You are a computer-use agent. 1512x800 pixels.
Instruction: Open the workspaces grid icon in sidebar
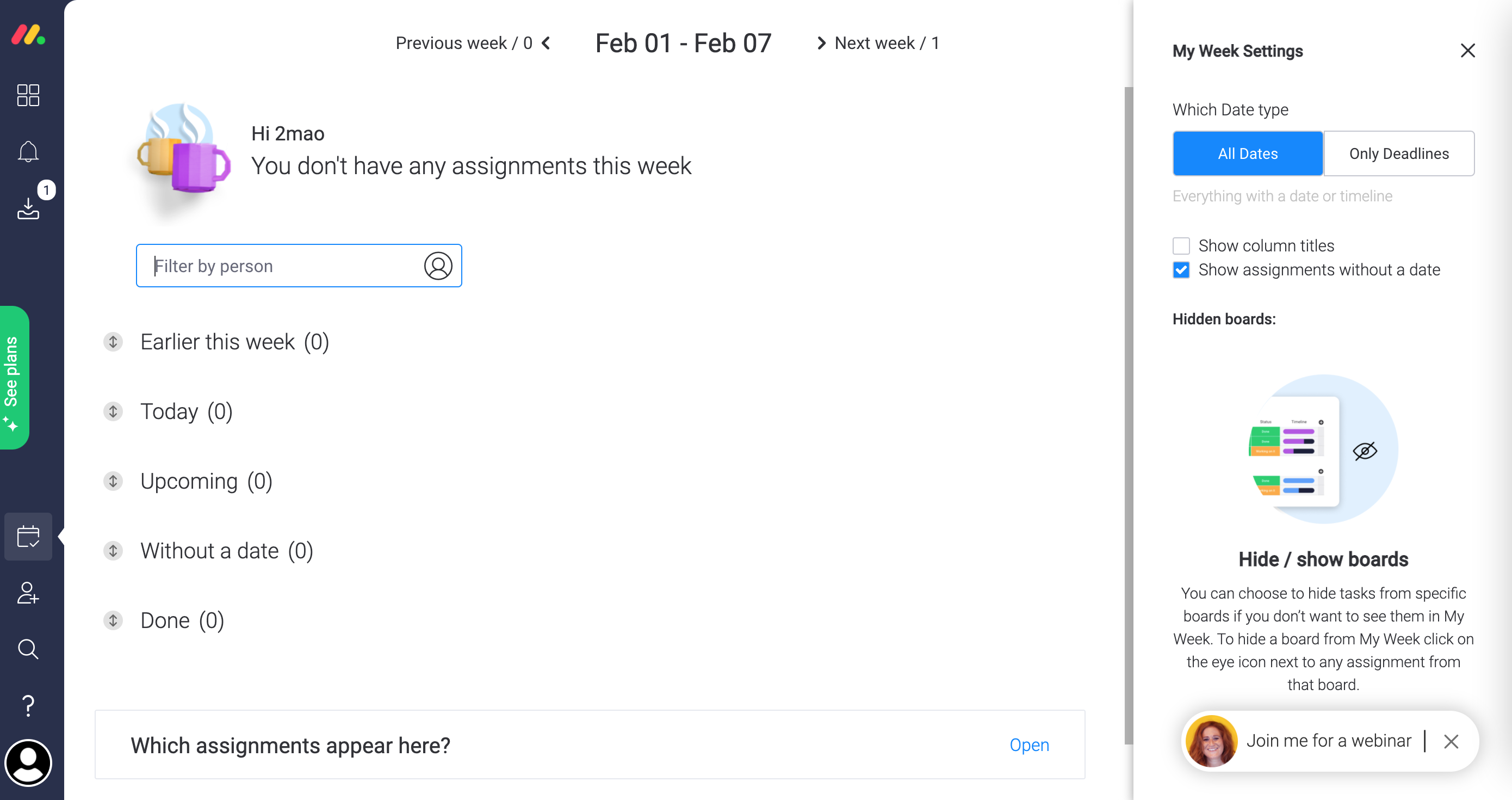(28, 95)
